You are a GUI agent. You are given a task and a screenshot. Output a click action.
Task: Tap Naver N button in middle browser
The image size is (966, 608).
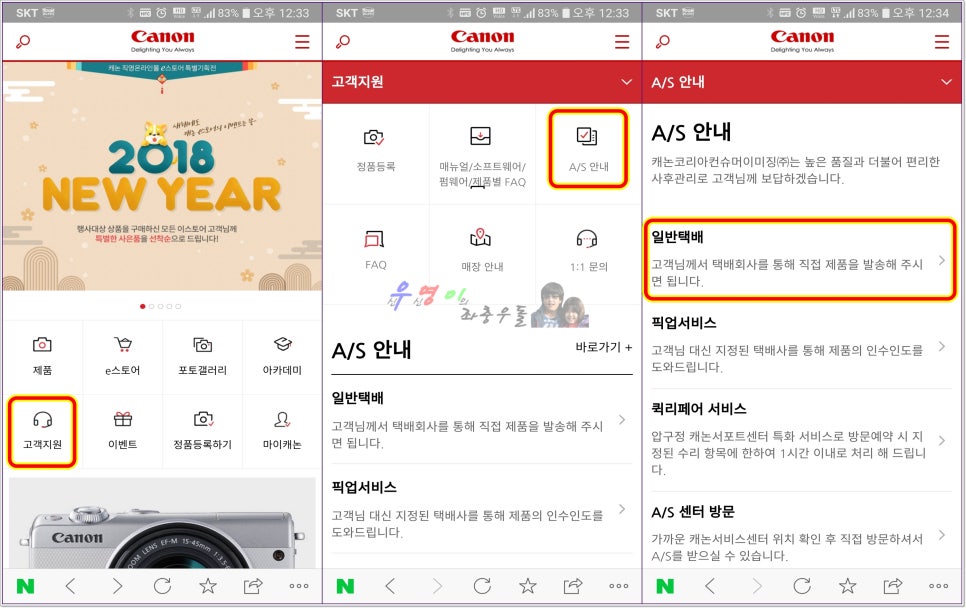coord(345,586)
